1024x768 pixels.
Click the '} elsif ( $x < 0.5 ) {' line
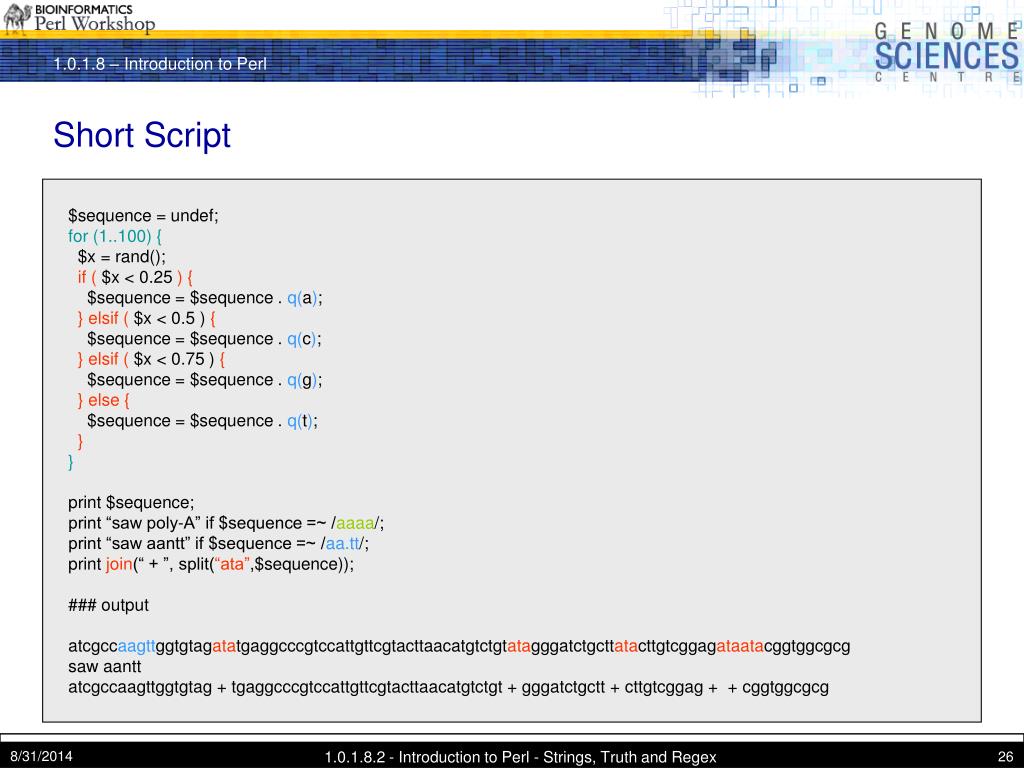coord(146,318)
